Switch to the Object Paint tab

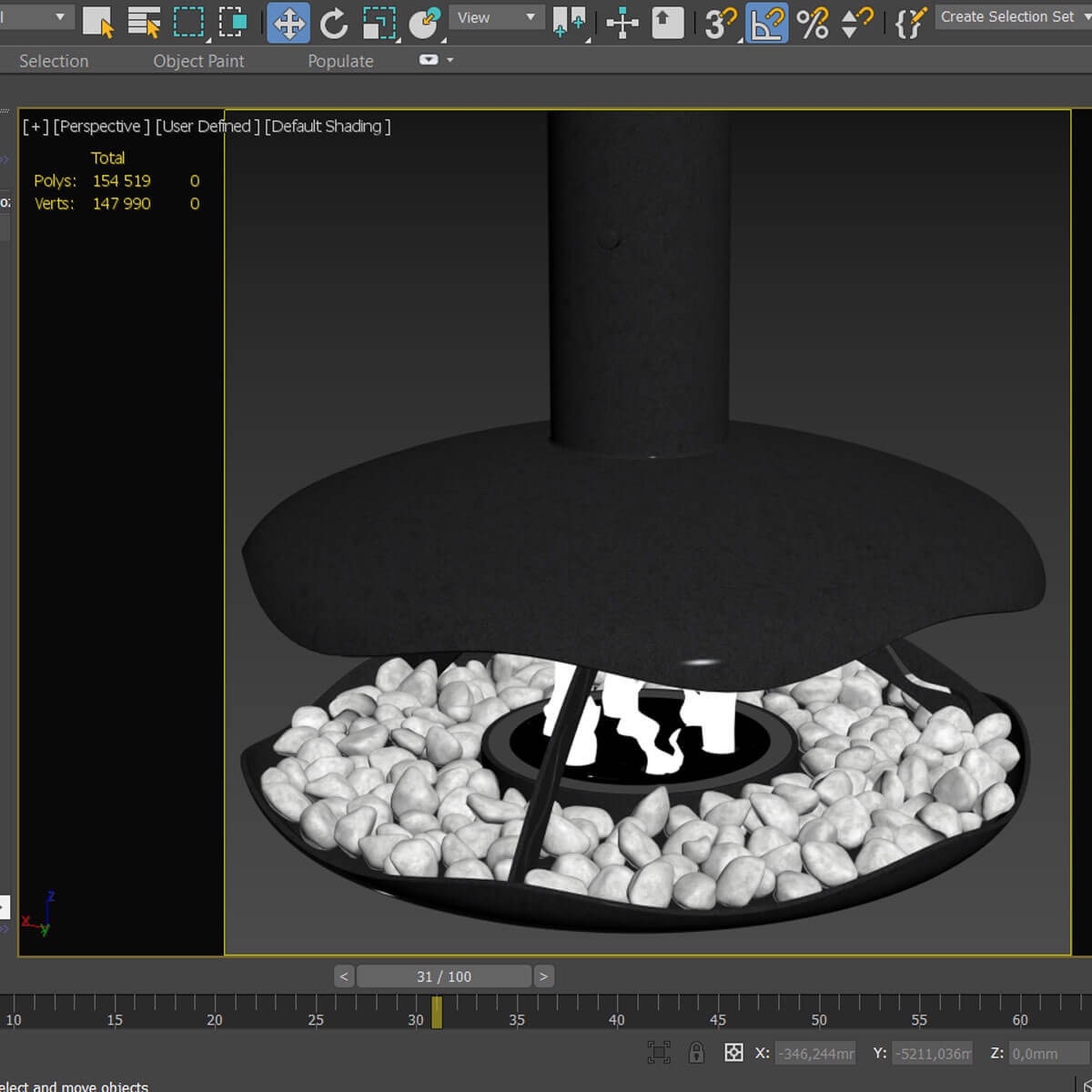point(198,61)
